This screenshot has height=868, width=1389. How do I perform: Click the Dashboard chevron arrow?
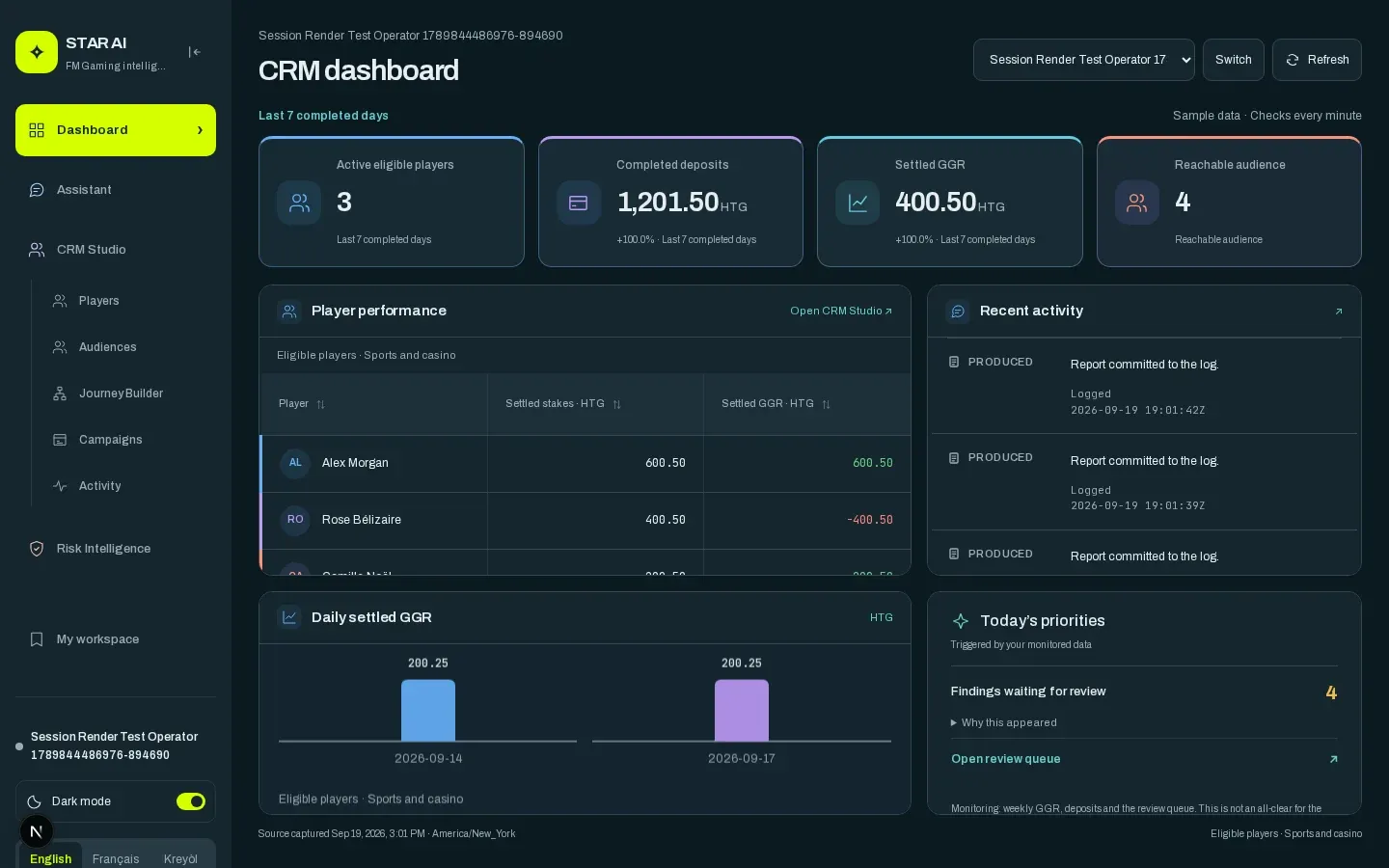point(200,130)
